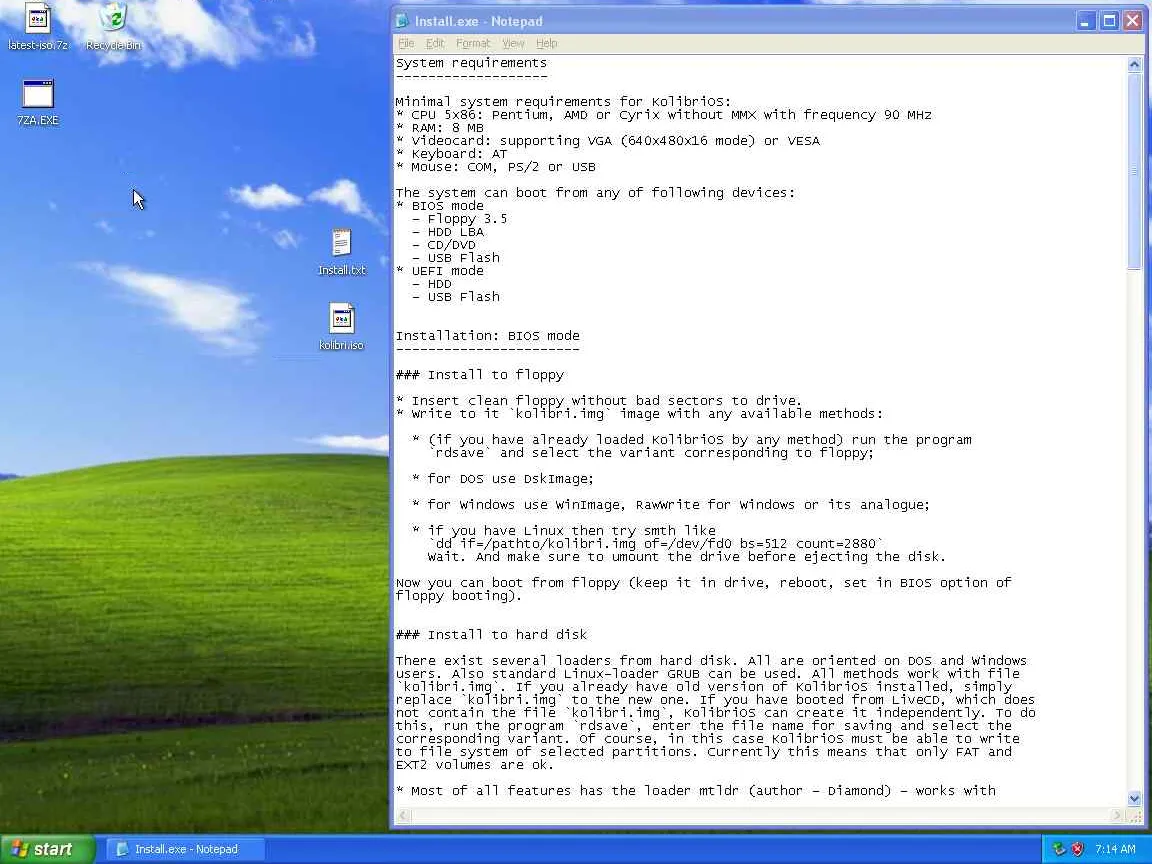Open the Start menu
The width and height of the screenshot is (1152, 864).
point(47,849)
